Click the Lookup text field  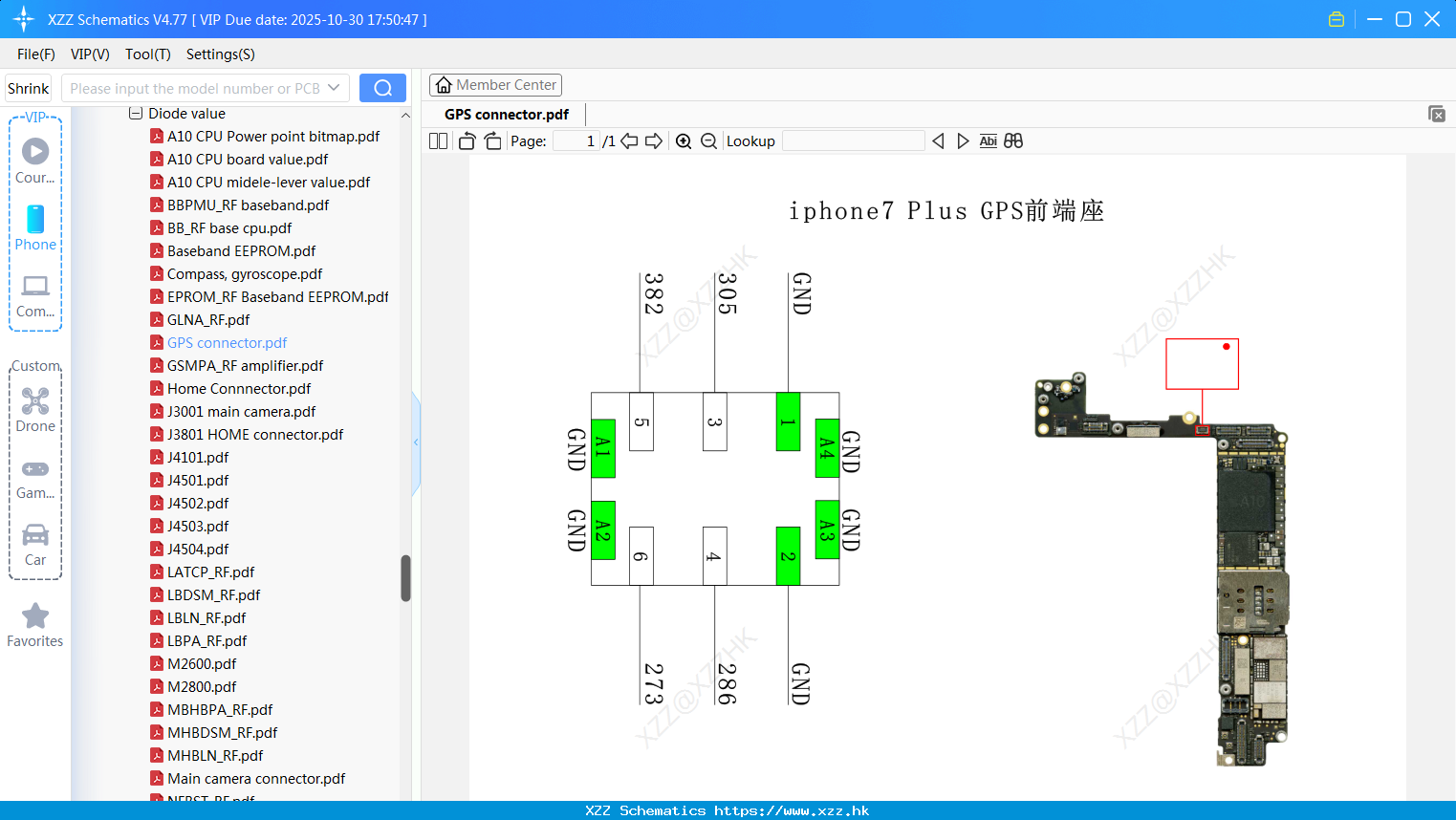pyautogui.click(x=854, y=141)
